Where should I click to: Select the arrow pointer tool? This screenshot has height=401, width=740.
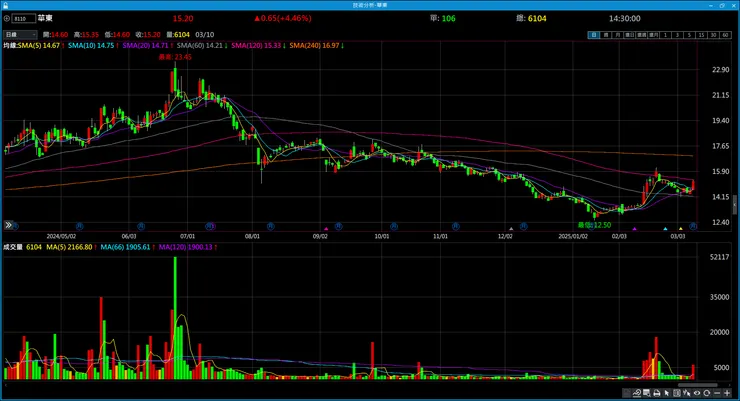click(666, 393)
